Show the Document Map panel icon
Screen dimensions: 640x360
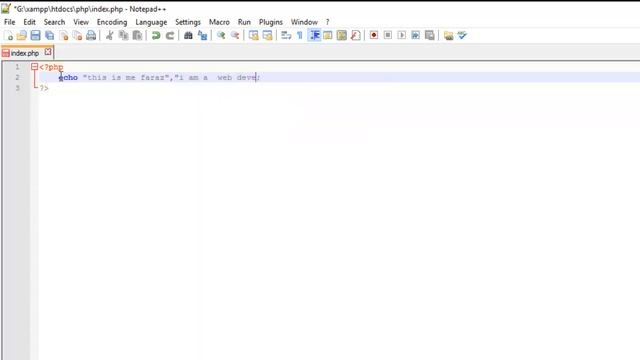click(x=342, y=36)
